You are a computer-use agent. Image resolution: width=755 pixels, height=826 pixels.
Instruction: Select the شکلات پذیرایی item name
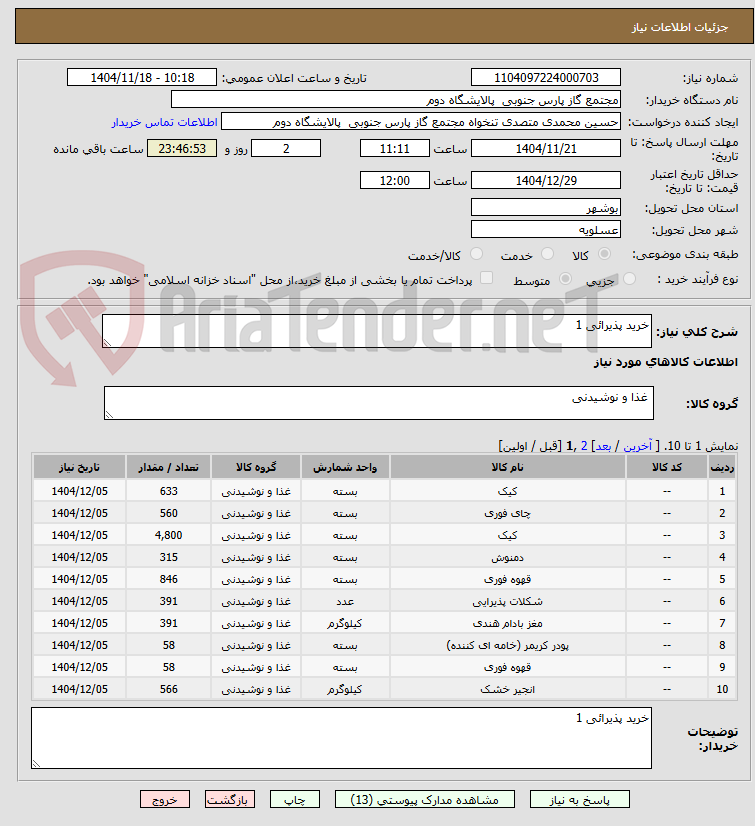(x=507, y=602)
